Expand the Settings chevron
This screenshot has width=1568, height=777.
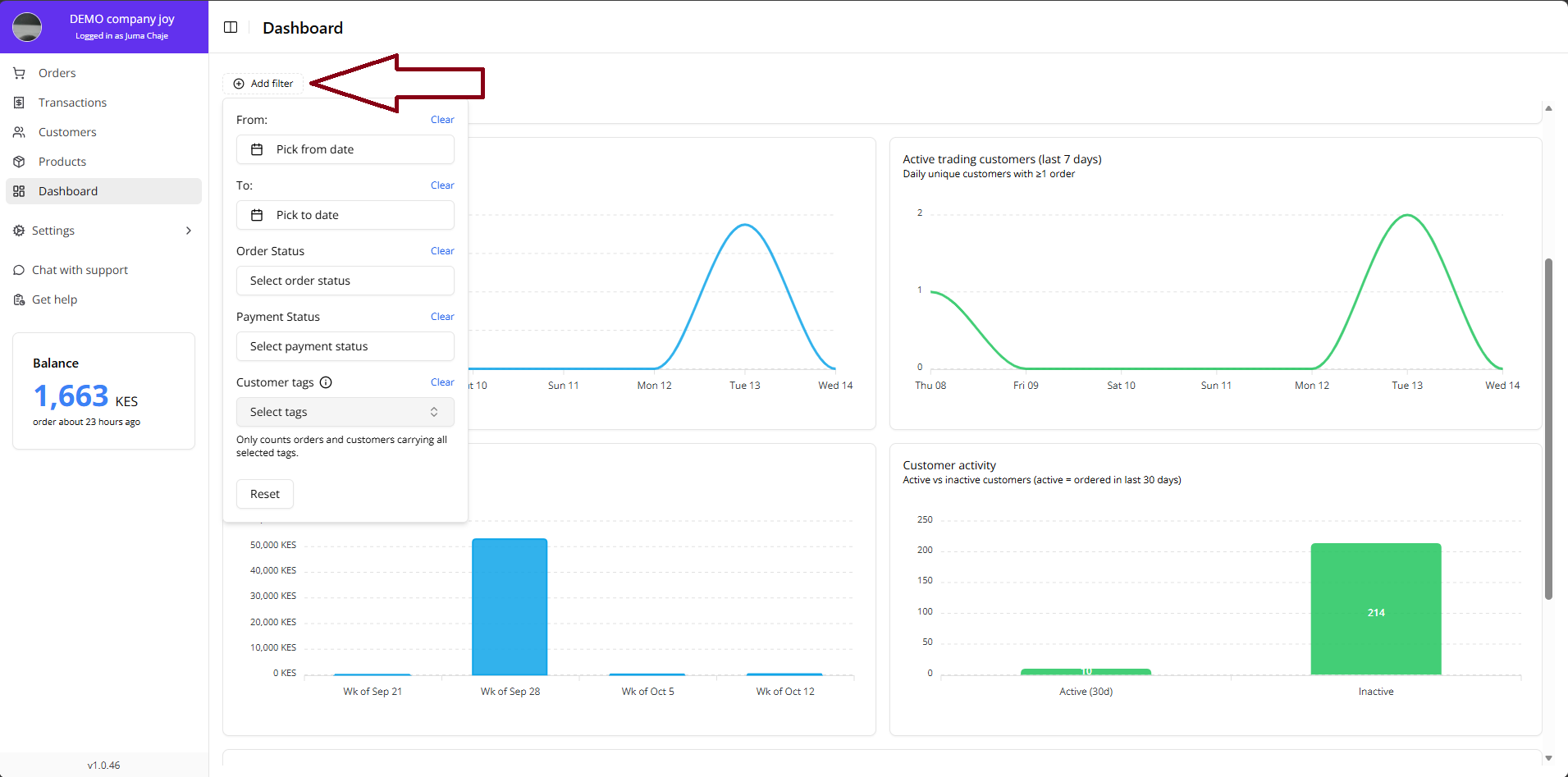[x=189, y=231]
